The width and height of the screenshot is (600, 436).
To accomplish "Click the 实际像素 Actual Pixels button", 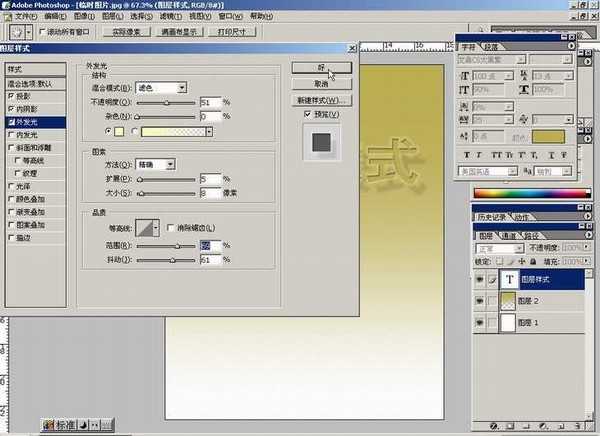I will [127, 32].
